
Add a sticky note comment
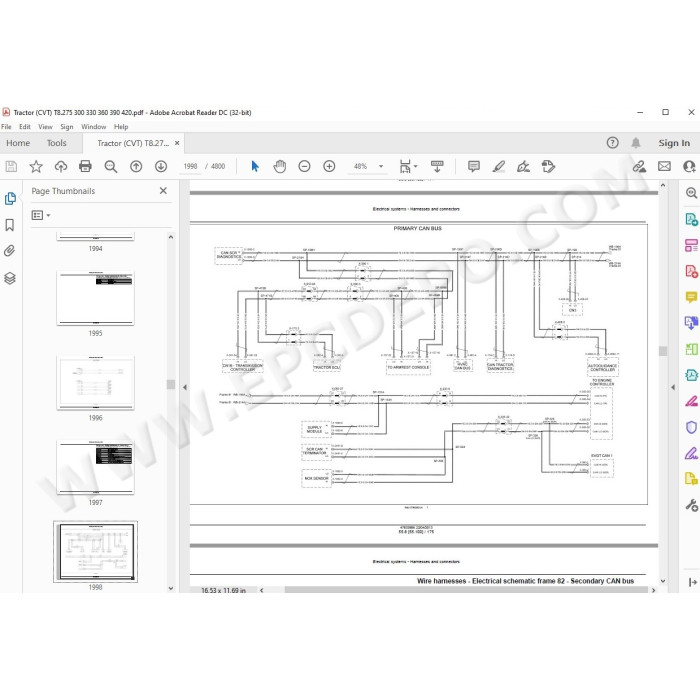474,167
